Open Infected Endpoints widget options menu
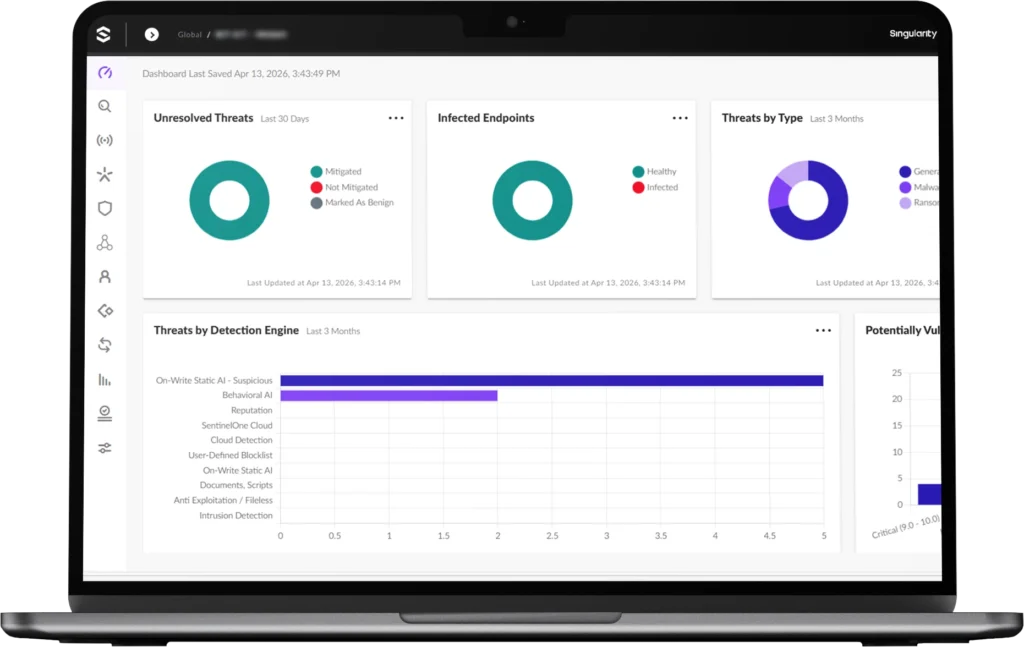 click(680, 118)
